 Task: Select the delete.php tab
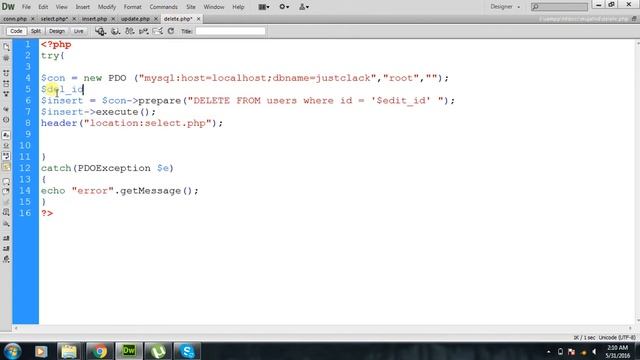point(178,19)
